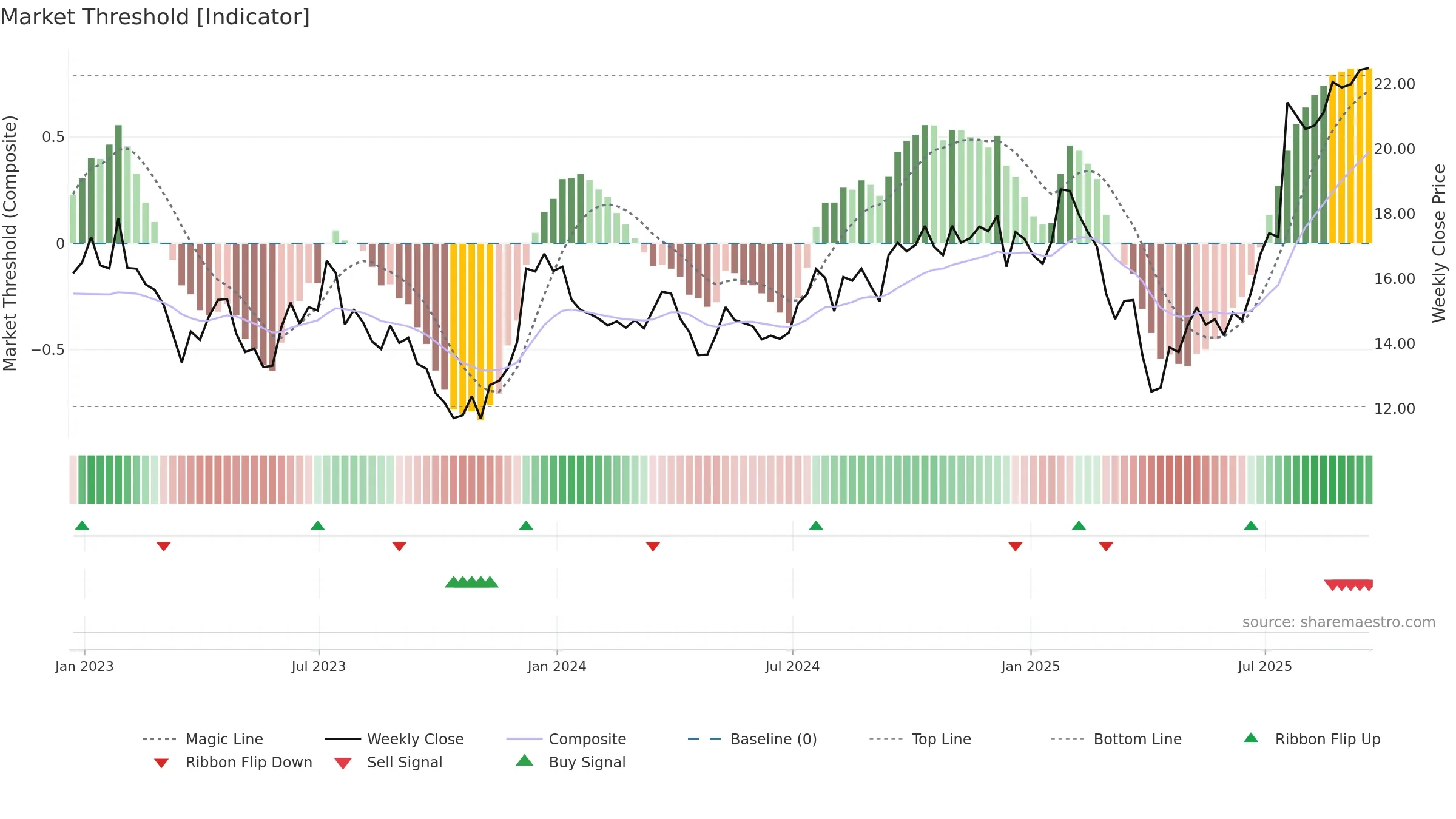
Task: Click the 22.00 price axis label
Action: 1395,84
